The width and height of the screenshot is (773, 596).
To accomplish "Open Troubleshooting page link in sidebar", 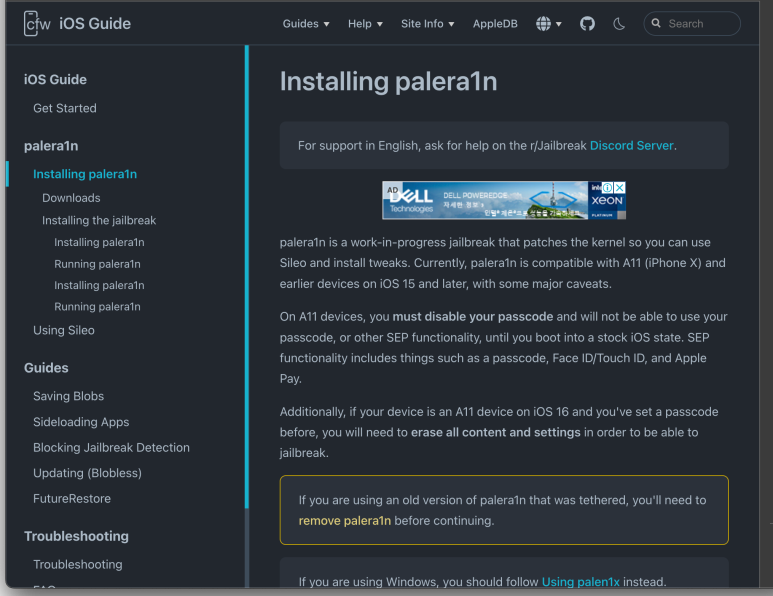I will 77,564.
